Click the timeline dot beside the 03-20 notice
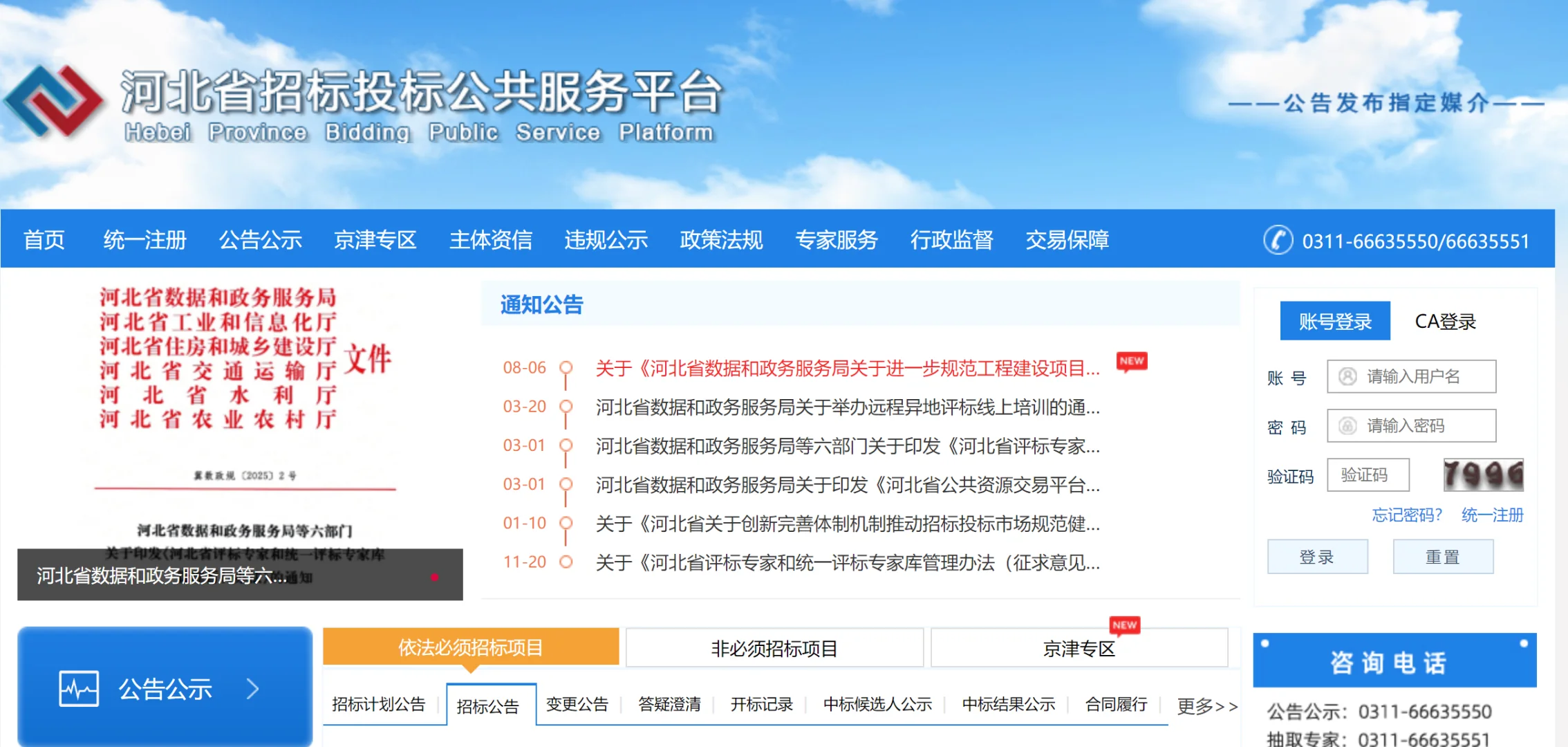1568x747 pixels. tap(566, 407)
